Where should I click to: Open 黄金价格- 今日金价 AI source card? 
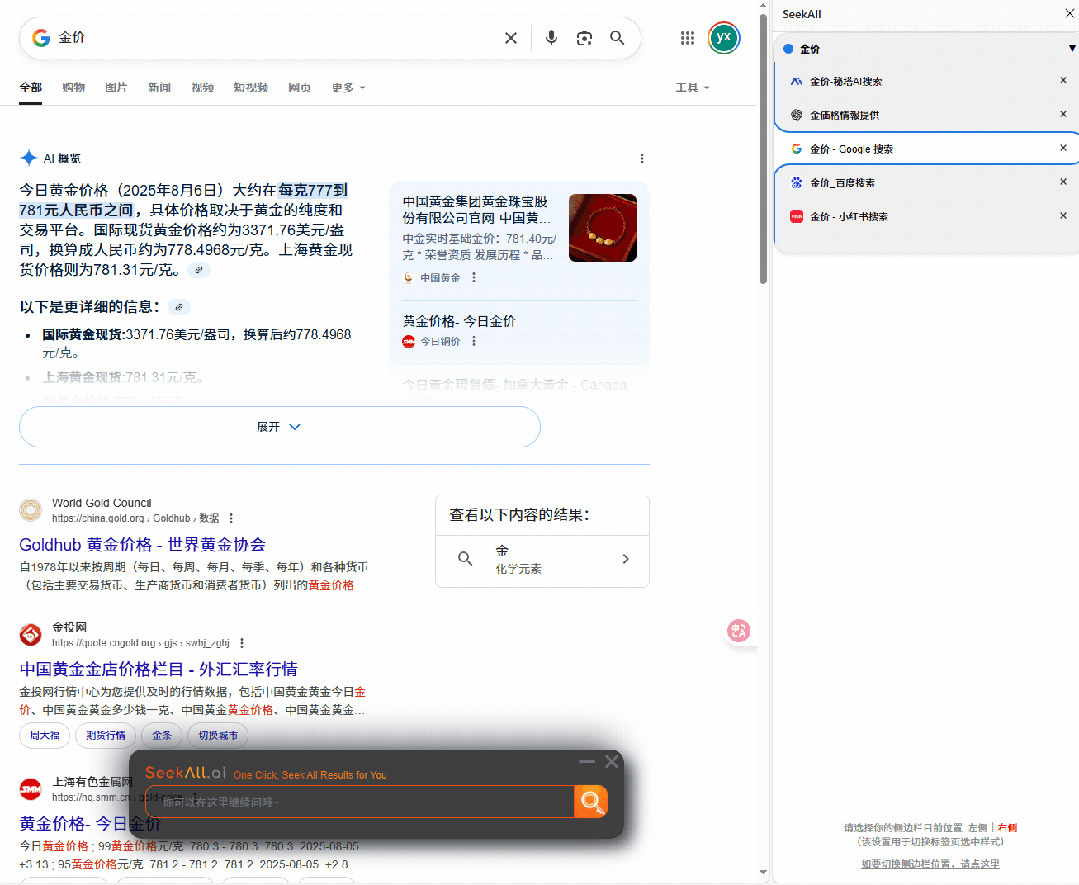click(x=459, y=321)
